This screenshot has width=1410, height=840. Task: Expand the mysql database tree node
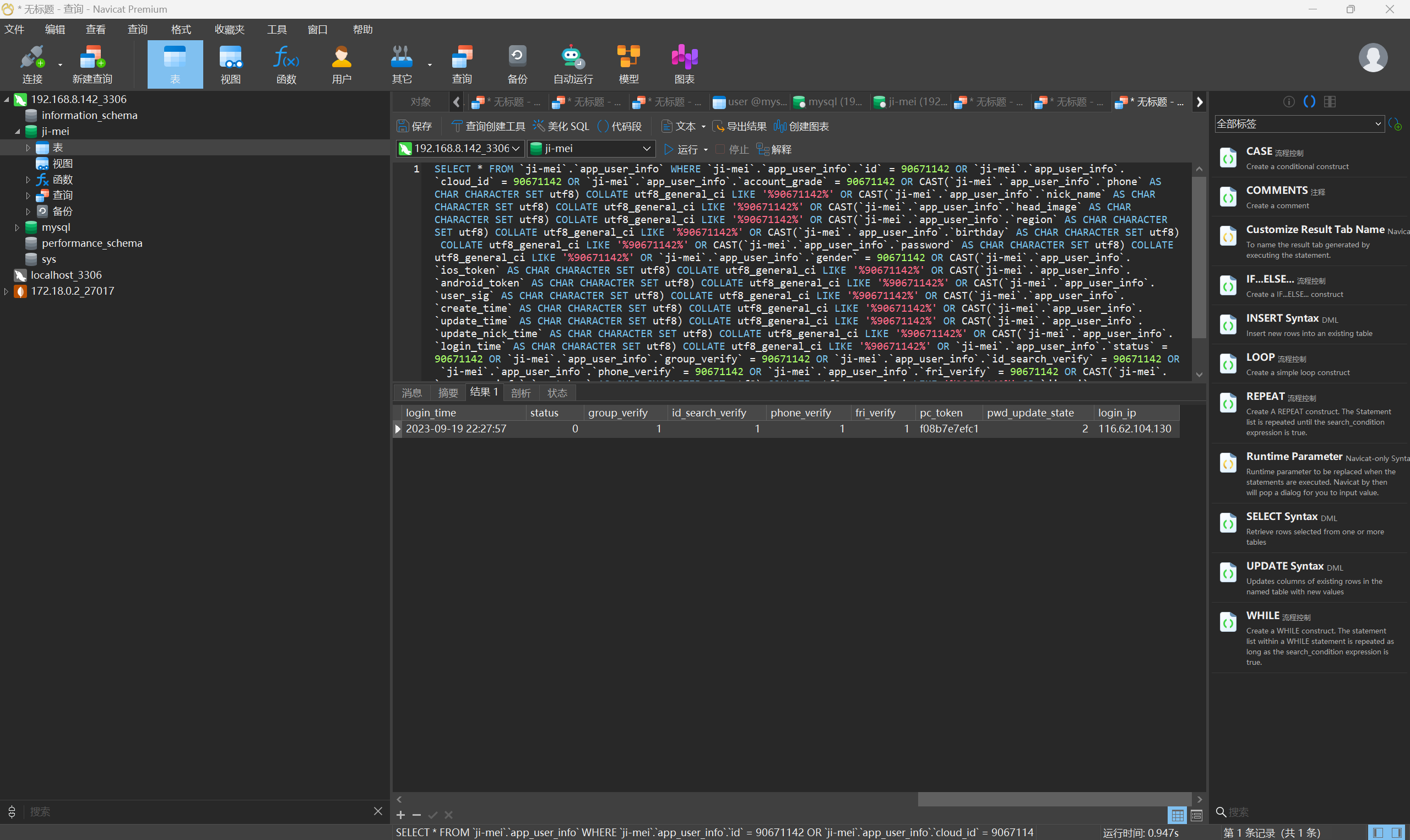pos(17,227)
